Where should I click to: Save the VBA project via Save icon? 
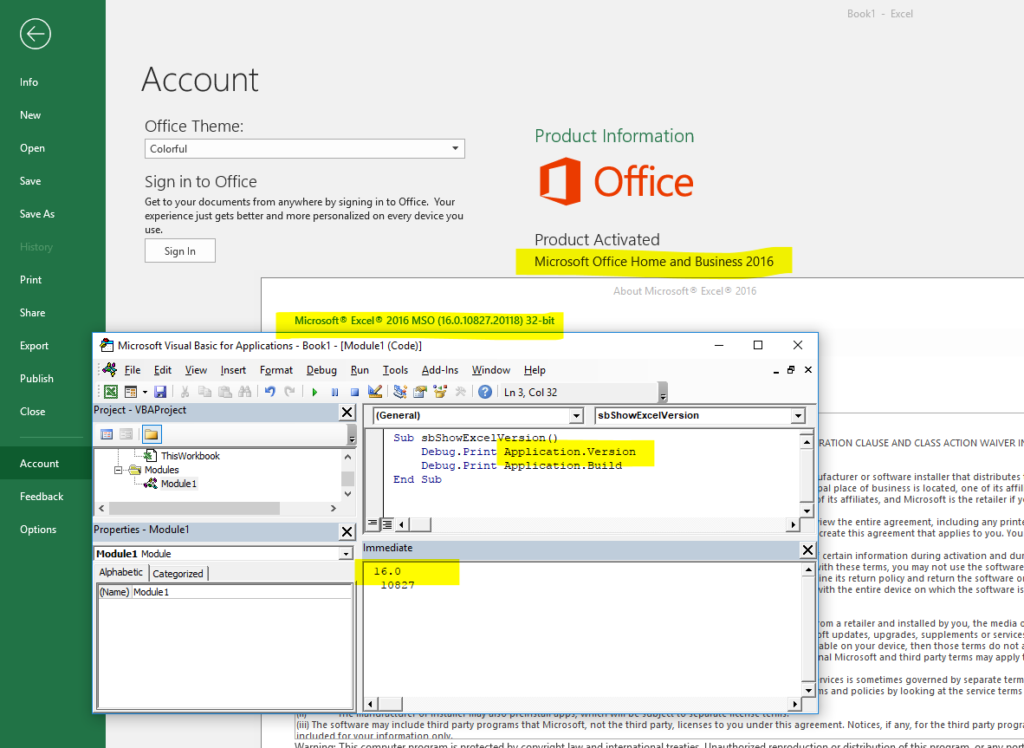[161, 391]
